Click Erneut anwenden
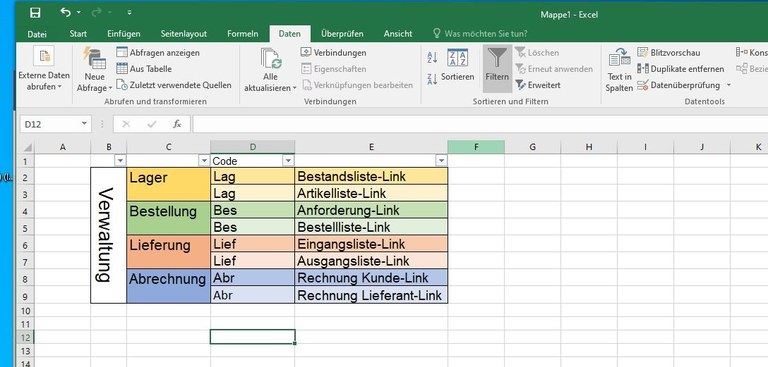The image size is (768, 367). 554,69
